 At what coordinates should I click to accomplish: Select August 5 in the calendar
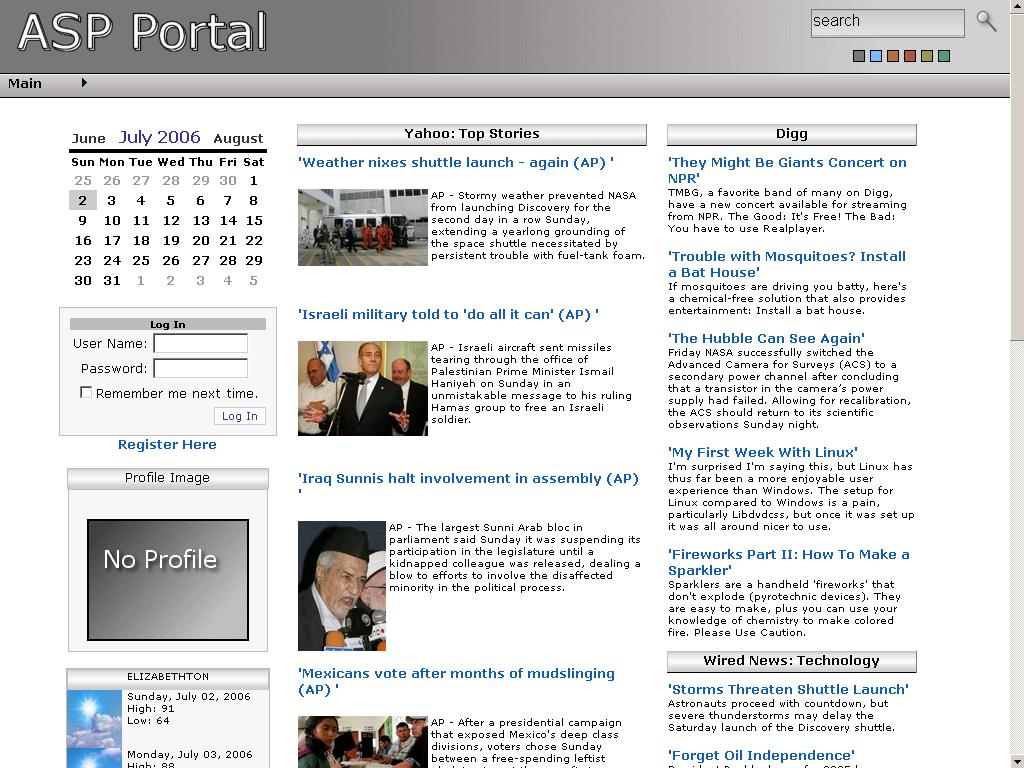tap(253, 280)
